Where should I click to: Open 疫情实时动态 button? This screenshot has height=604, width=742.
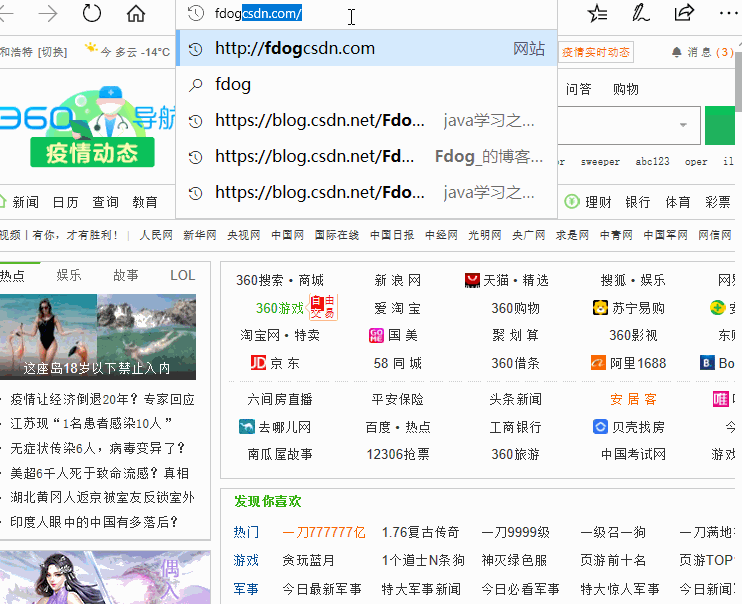[x=596, y=52]
